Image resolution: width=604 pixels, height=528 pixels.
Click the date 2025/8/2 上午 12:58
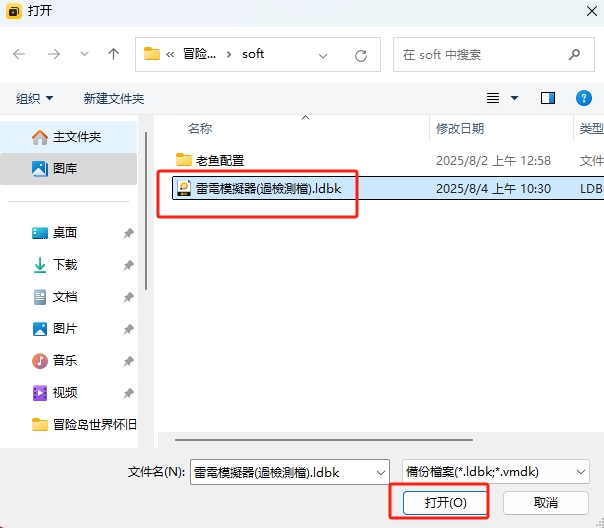(x=493, y=160)
